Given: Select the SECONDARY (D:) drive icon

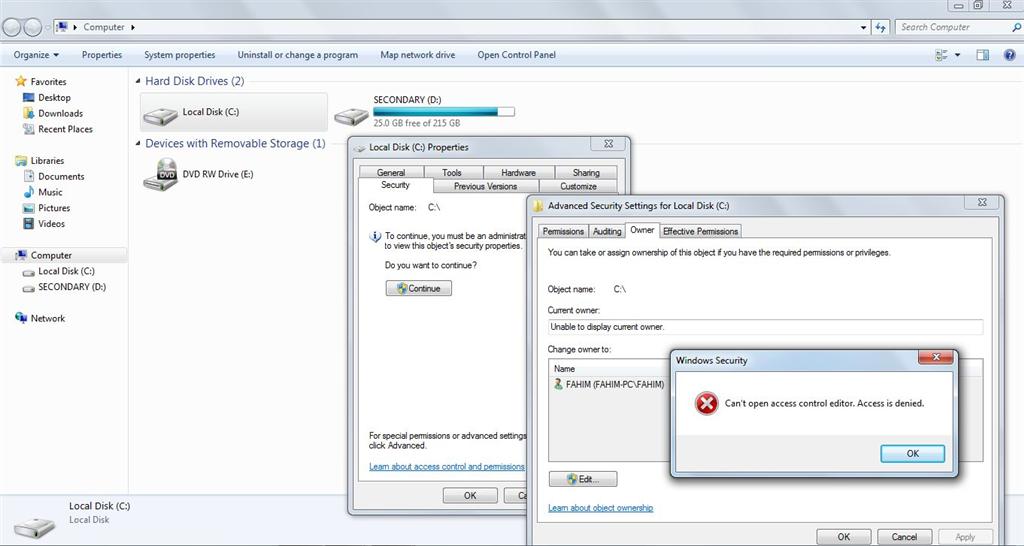Looking at the screenshot, I should pyautogui.click(x=351, y=116).
